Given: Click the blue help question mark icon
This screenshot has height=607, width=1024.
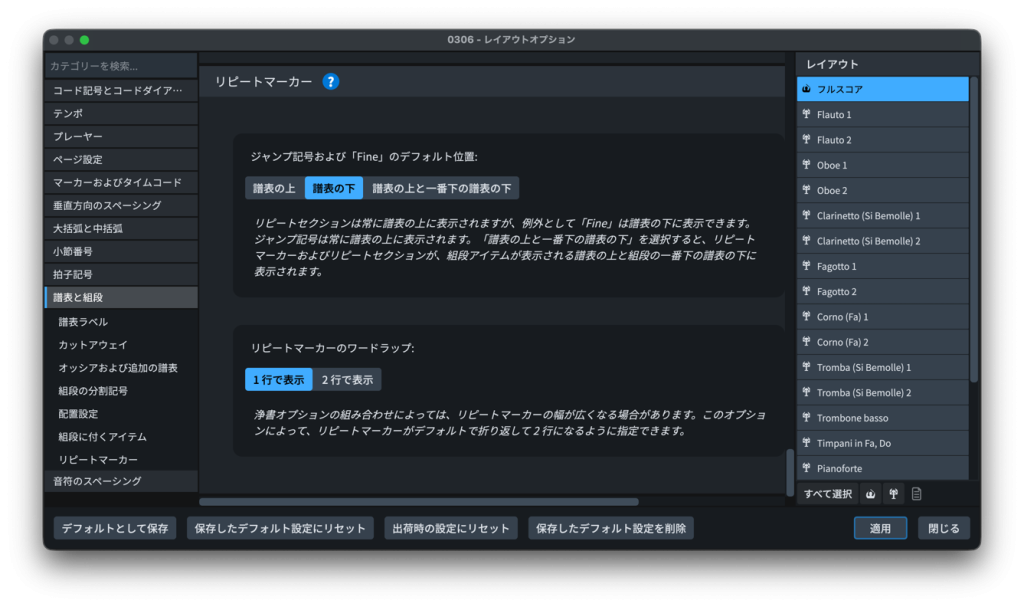Looking at the screenshot, I should 331,82.
